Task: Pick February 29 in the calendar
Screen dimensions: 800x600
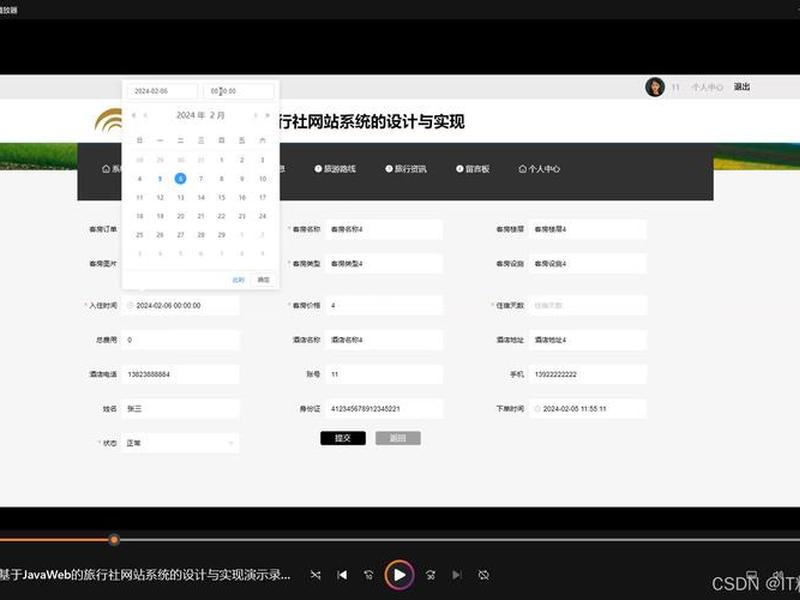Action: click(x=221, y=235)
